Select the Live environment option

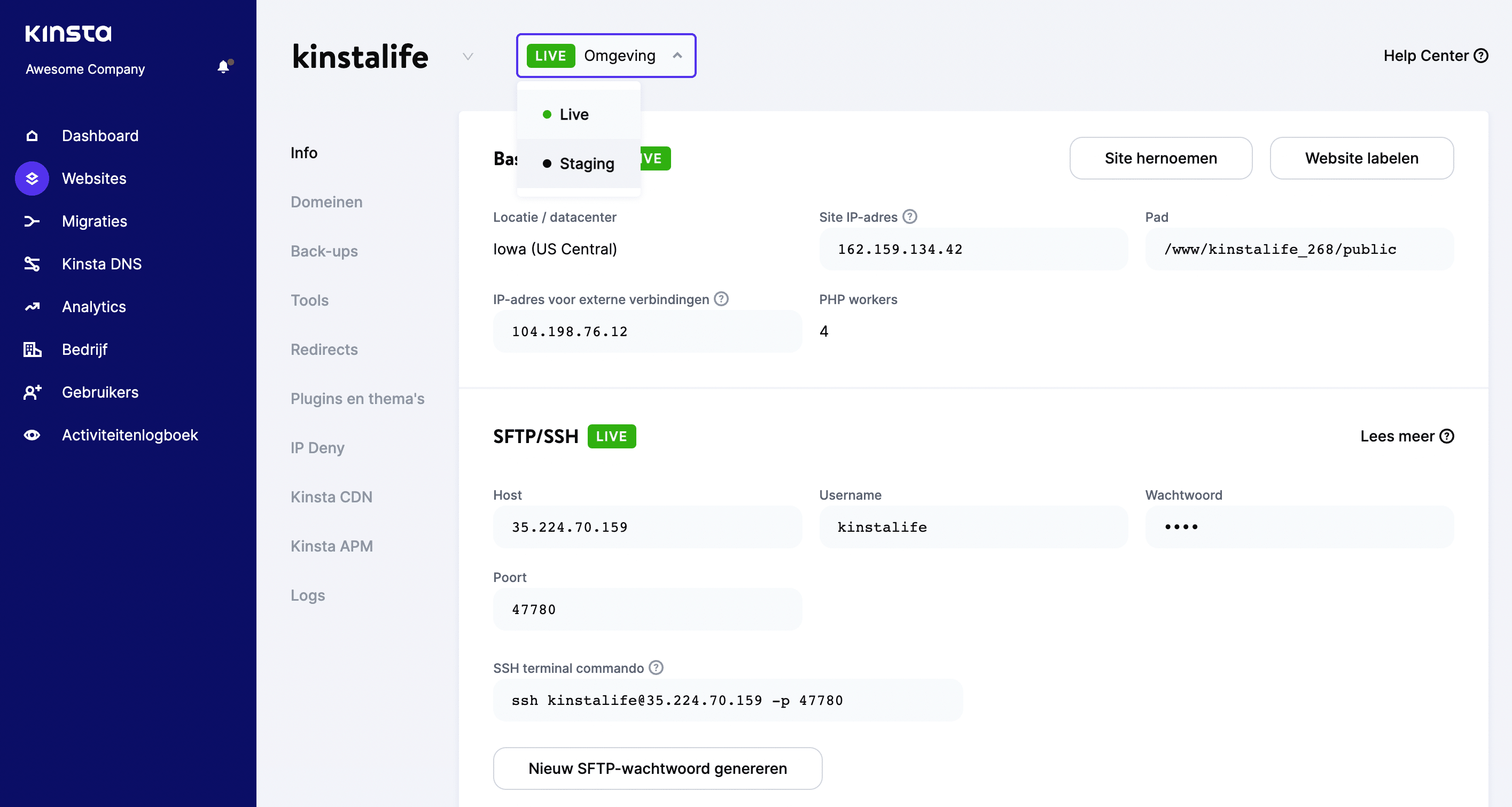574,114
